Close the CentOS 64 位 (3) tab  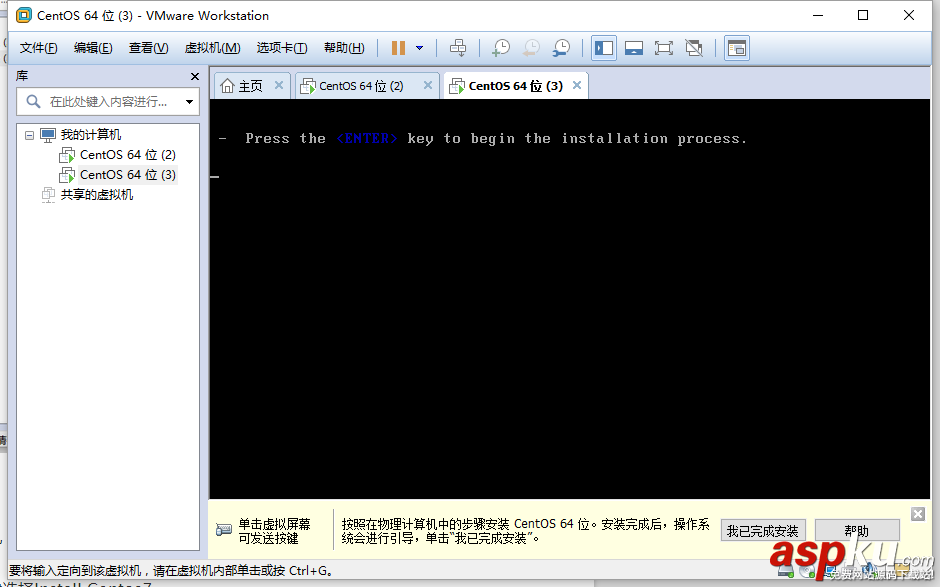click(x=577, y=85)
